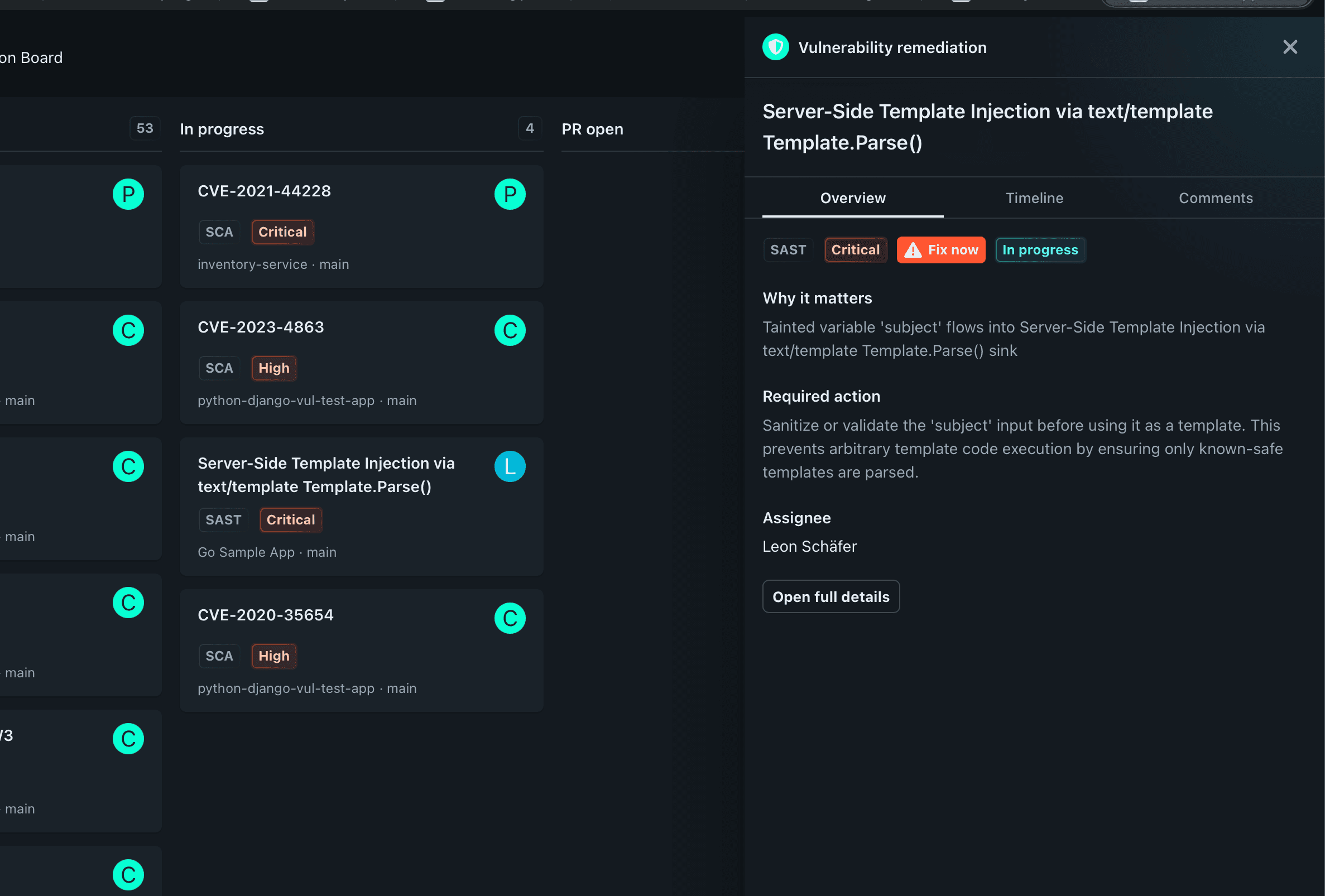Viewport: 1325px width, 896px height.
Task: Click the In progress count badge 4
Action: [x=530, y=128]
